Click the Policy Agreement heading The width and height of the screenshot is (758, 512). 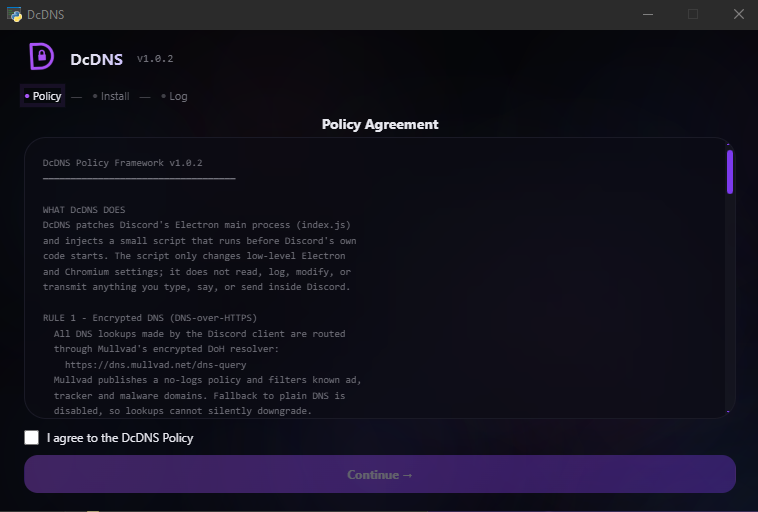point(380,124)
